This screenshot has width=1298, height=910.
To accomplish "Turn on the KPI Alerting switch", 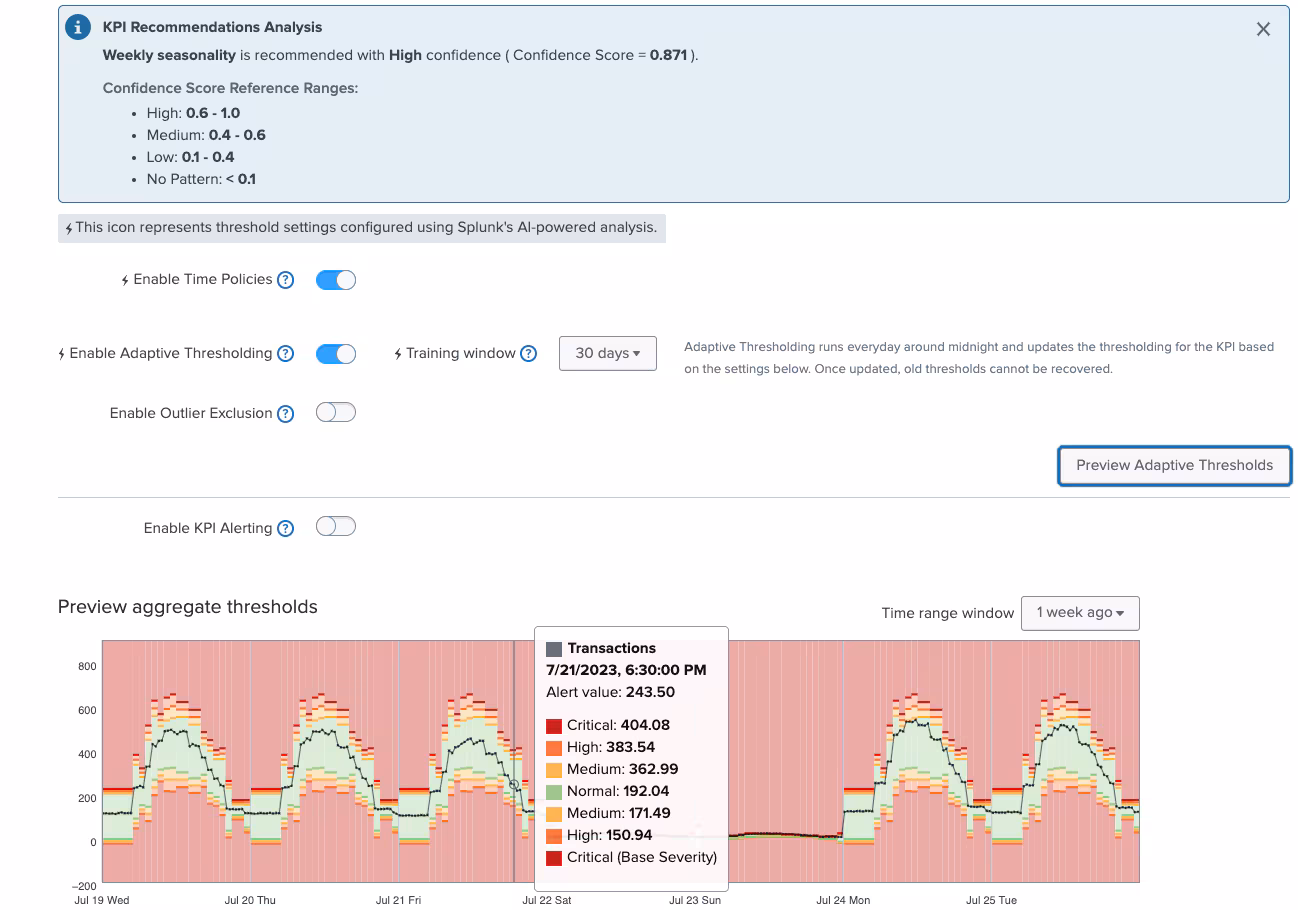I will pos(336,527).
